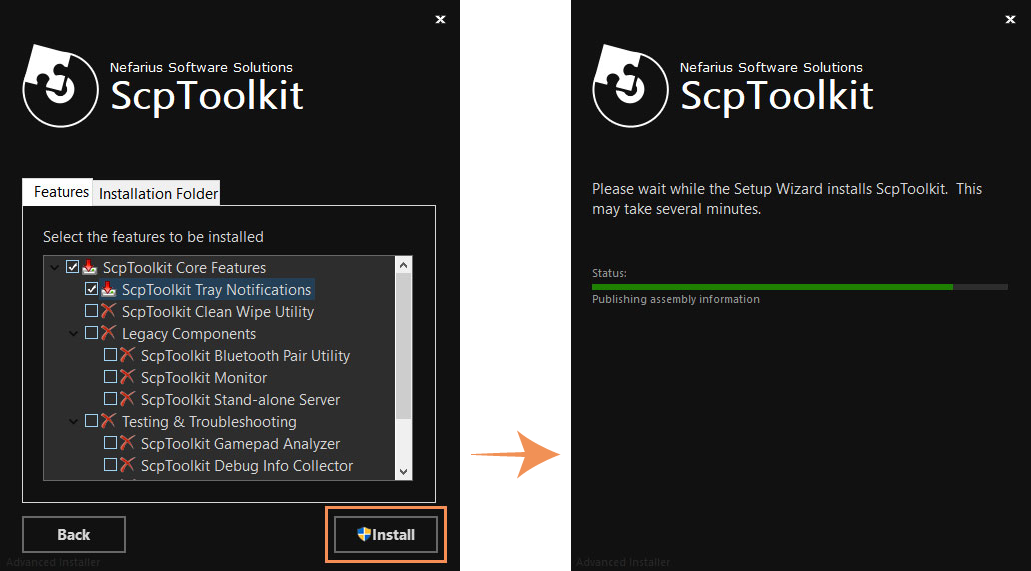Uncheck the ScpToolkit Tray Notifications checkbox
The height and width of the screenshot is (571, 1031).
[x=92, y=289]
